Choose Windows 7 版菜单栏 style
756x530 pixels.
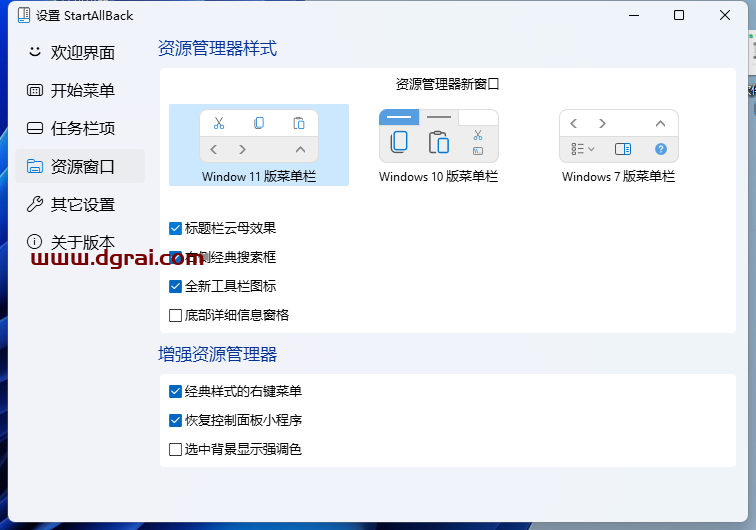coord(619,145)
